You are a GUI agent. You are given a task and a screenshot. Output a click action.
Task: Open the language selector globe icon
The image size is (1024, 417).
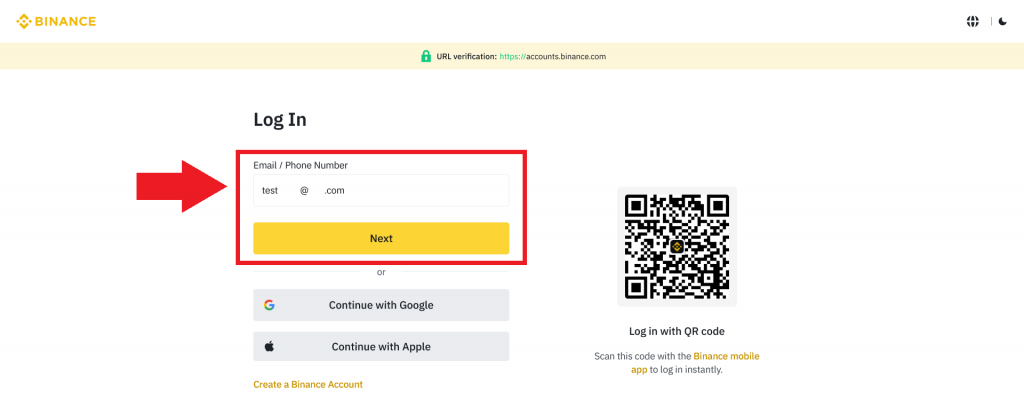[971, 21]
